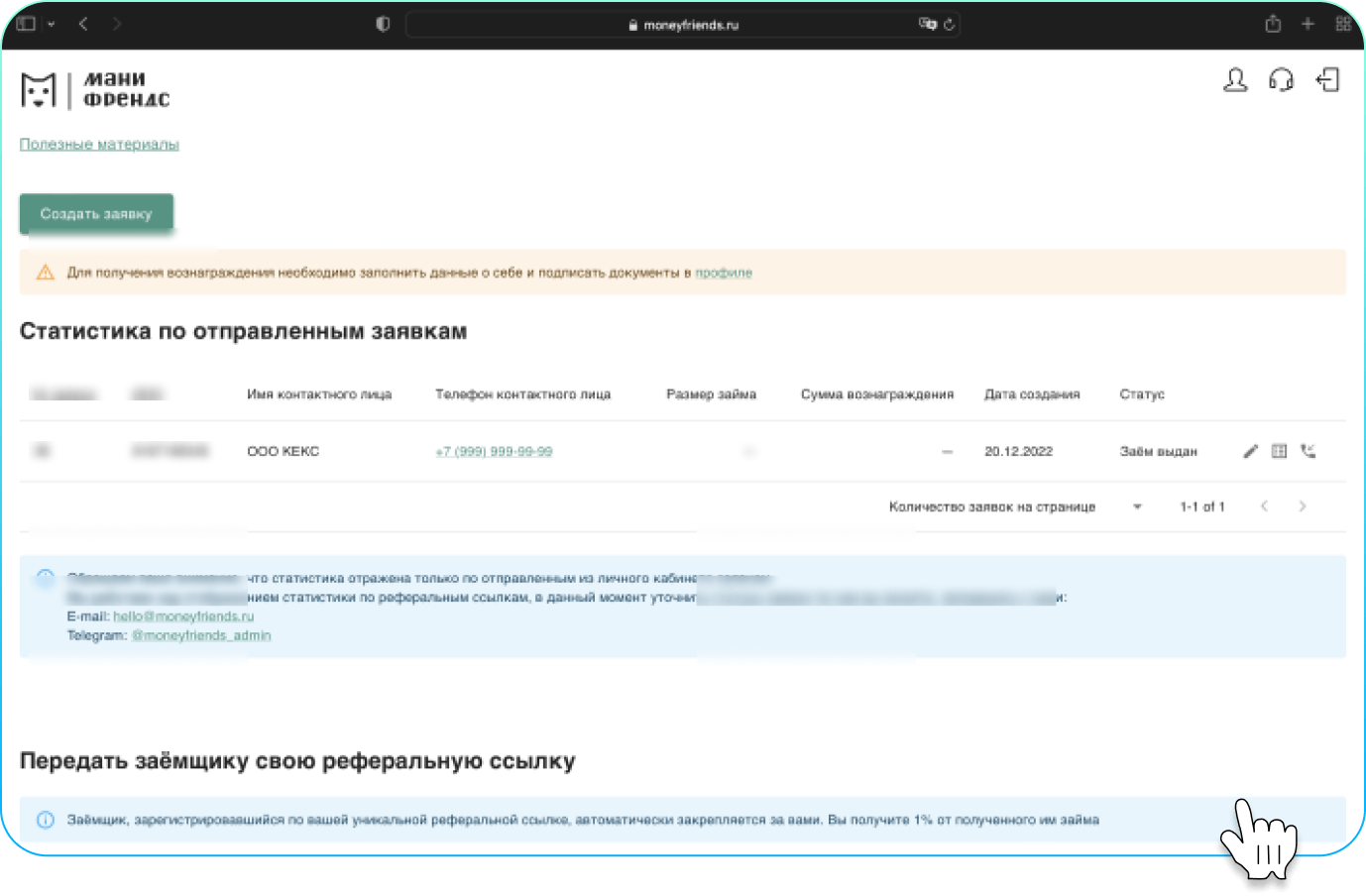
Task: Click the headset support icon
Action: (x=1281, y=80)
